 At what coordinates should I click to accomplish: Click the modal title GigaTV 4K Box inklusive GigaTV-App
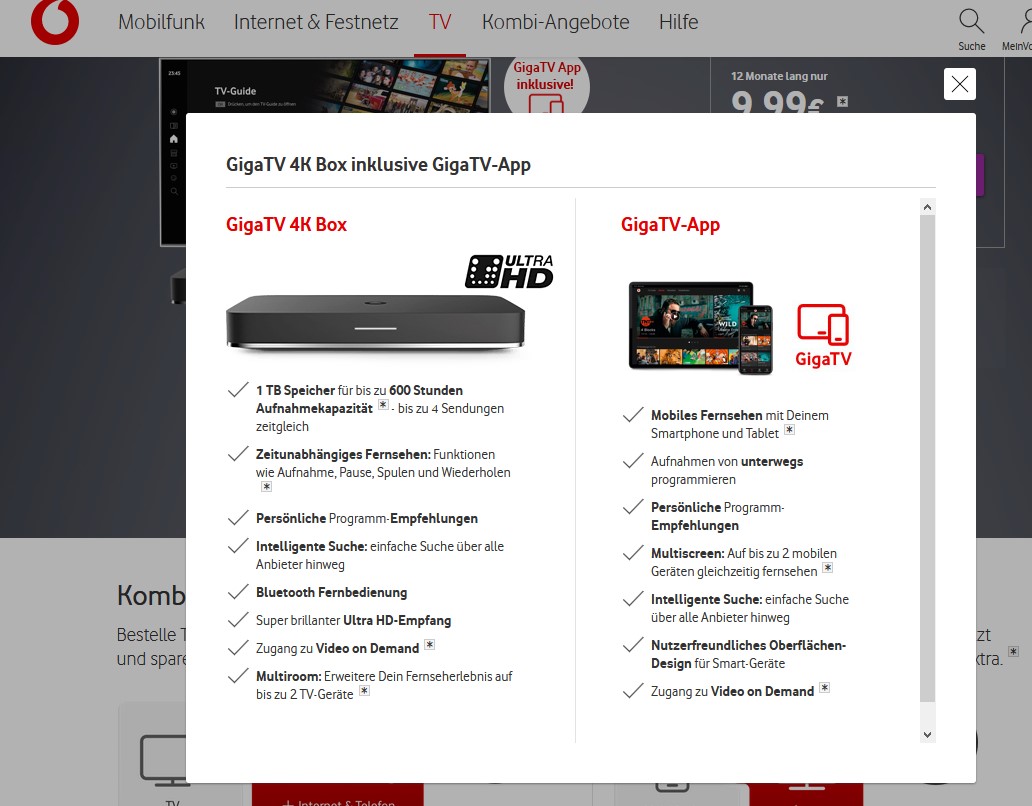[378, 164]
